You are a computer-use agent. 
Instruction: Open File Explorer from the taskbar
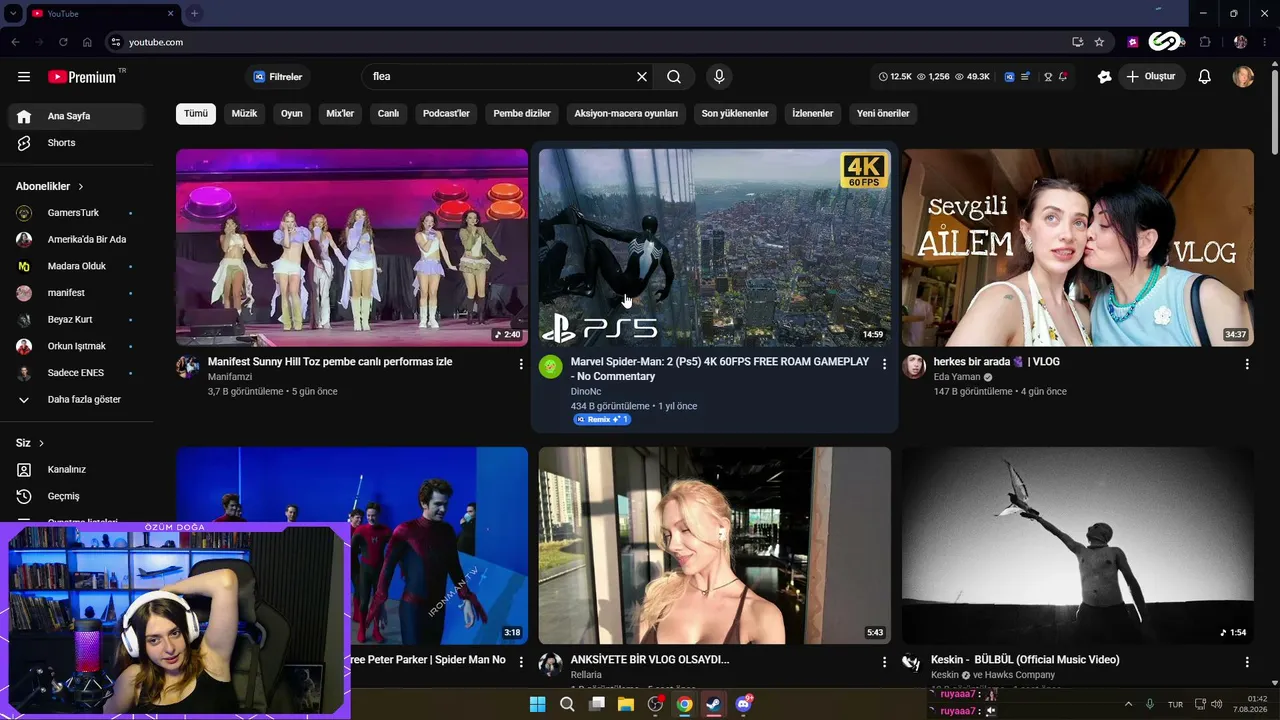coord(626,704)
